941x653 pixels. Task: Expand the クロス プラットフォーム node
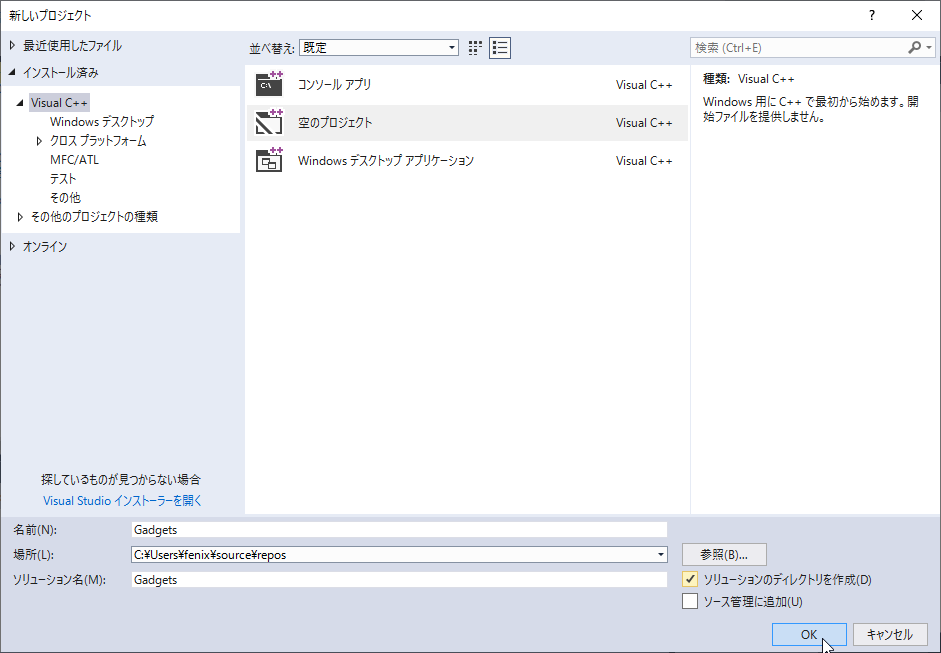pyautogui.click(x=39, y=140)
